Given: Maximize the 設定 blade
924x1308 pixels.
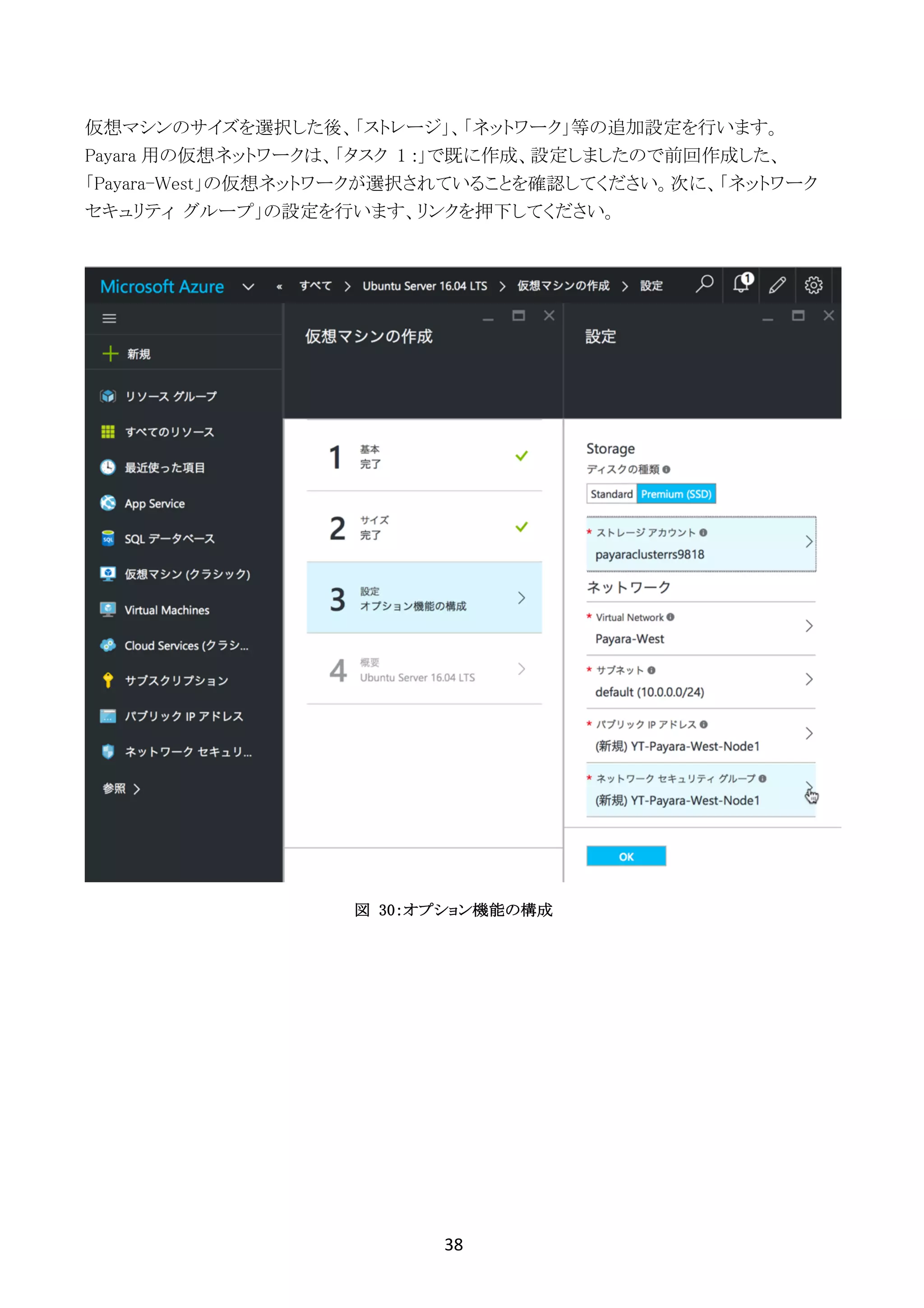Looking at the screenshot, I should pyautogui.click(x=798, y=315).
